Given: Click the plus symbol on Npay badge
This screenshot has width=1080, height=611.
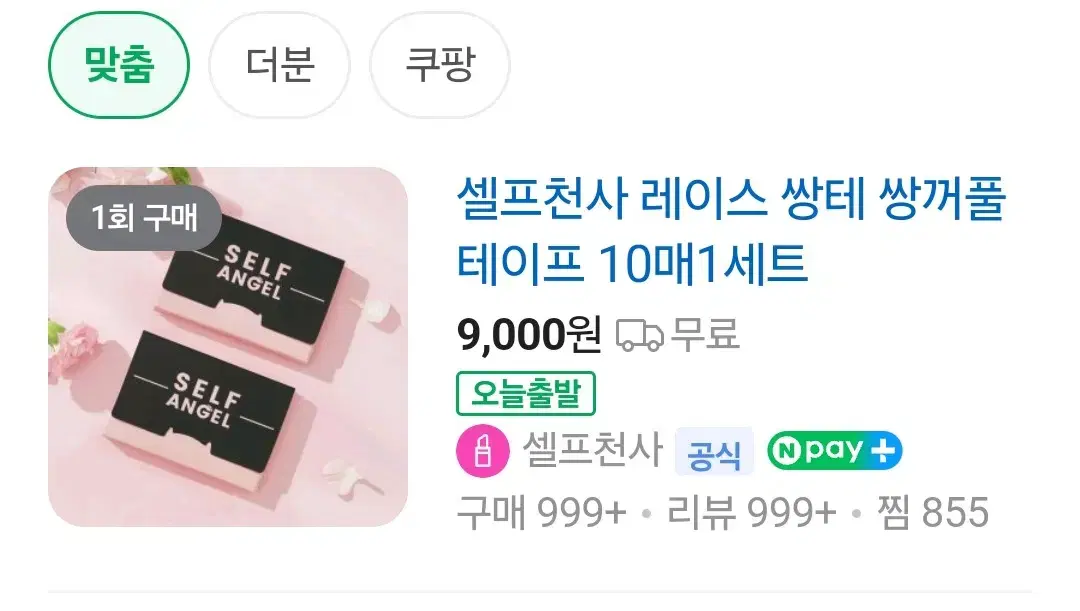Looking at the screenshot, I should pos(883,451).
